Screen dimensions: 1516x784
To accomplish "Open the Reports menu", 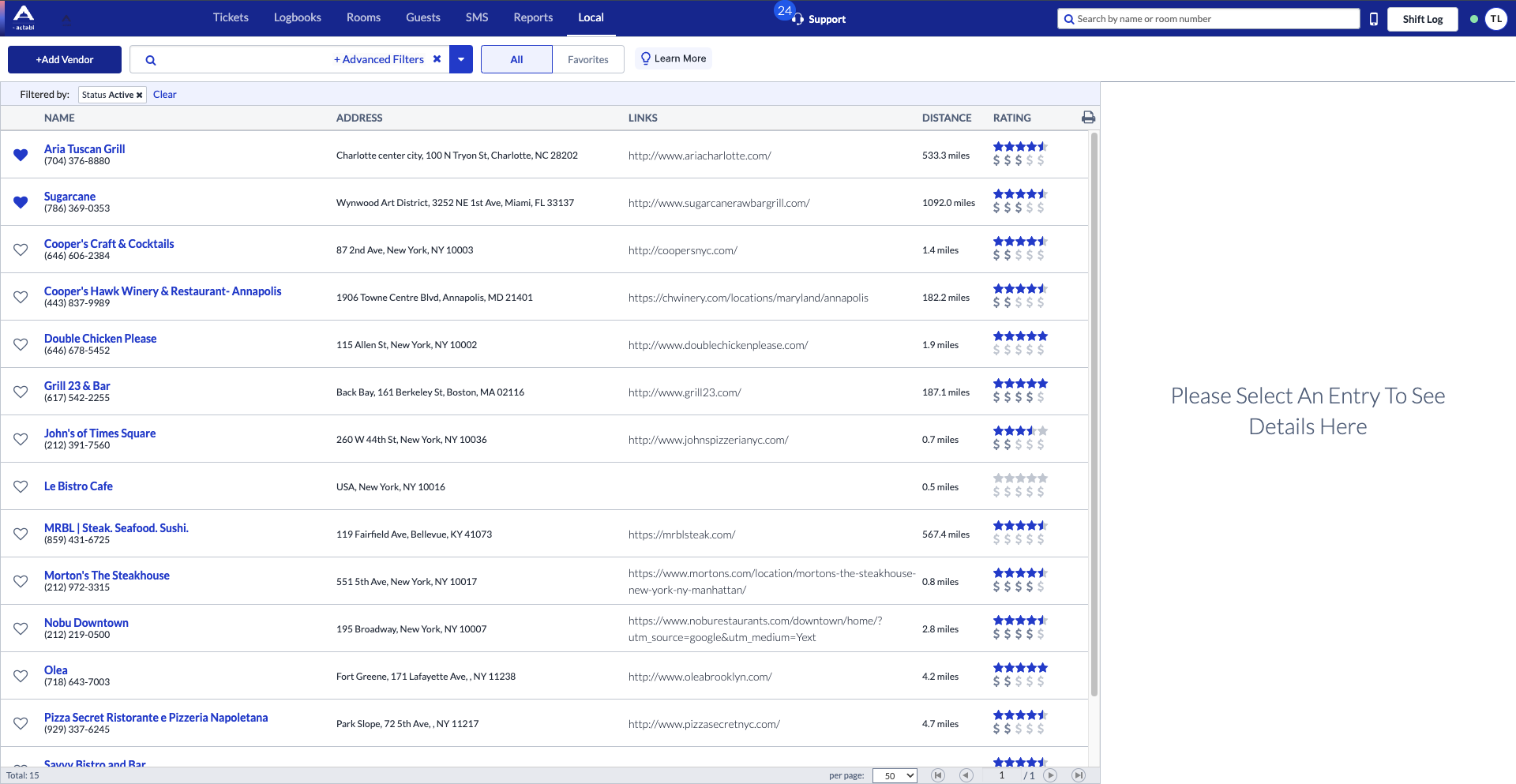I will click(533, 17).
